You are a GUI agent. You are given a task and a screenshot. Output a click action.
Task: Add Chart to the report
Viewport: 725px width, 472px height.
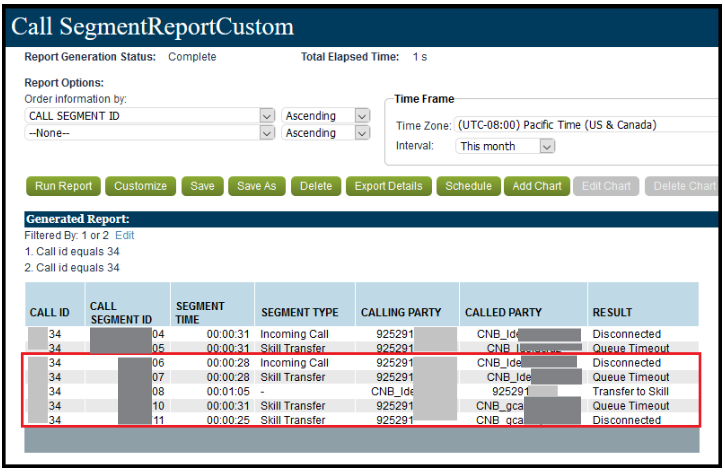(537, 186)
